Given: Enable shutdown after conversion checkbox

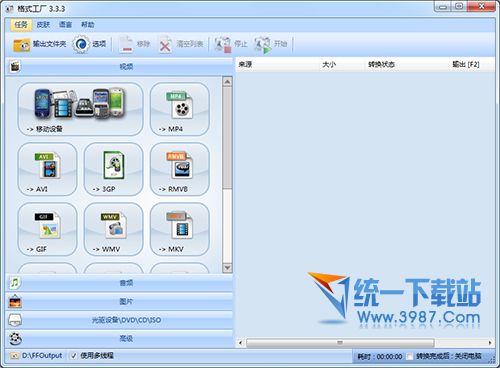Looking at the screenshot, I should (410, 357).
